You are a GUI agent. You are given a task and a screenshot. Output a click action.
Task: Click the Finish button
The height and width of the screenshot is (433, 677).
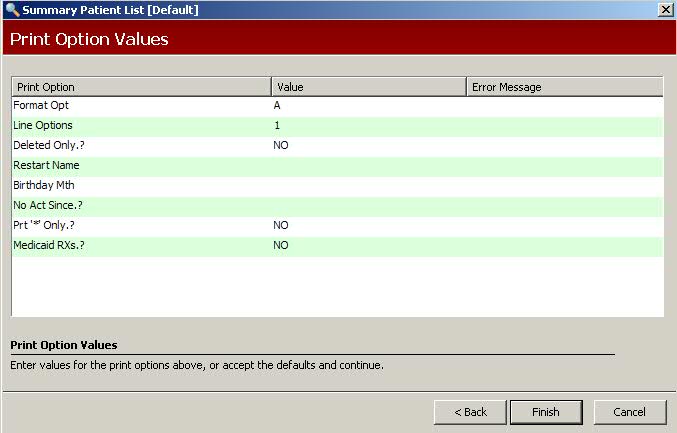546,412
